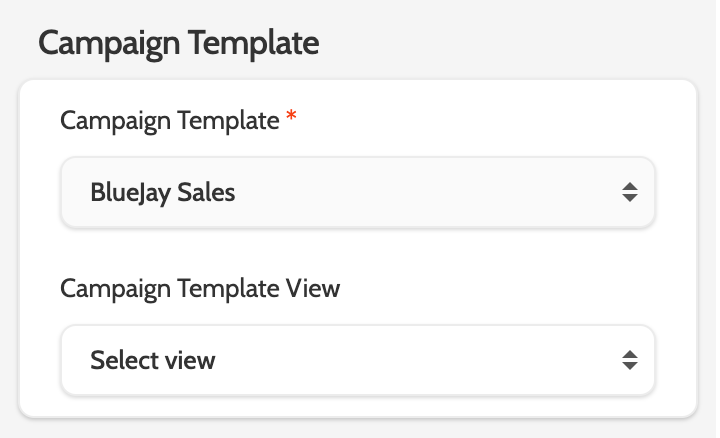Open the Select view dropdown
Viewport: 720px width, 438px height.
pos(357,359)
